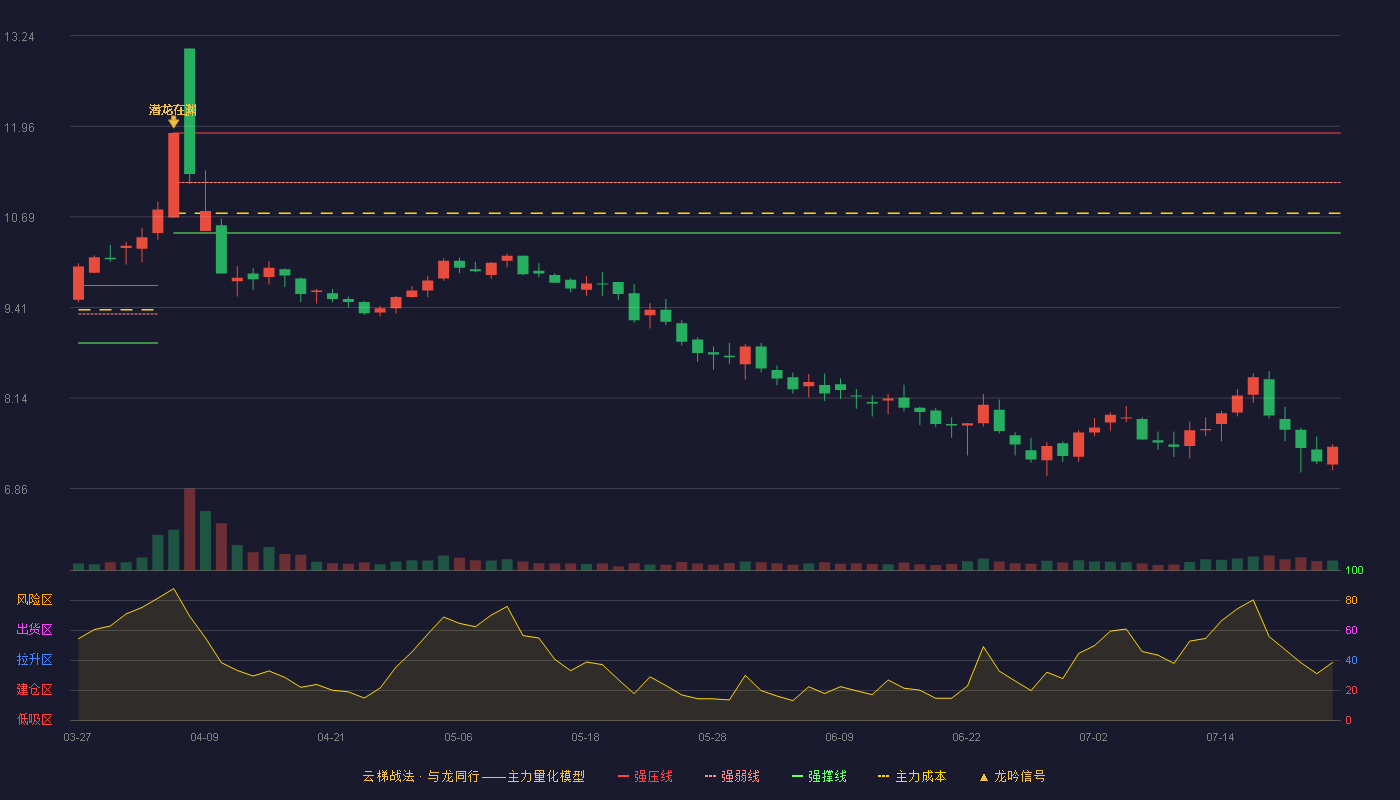The image size is (1400, 800).
Task: Select the large red candle under 潜龙在渊 marker
Action: [x=173, y=175]
